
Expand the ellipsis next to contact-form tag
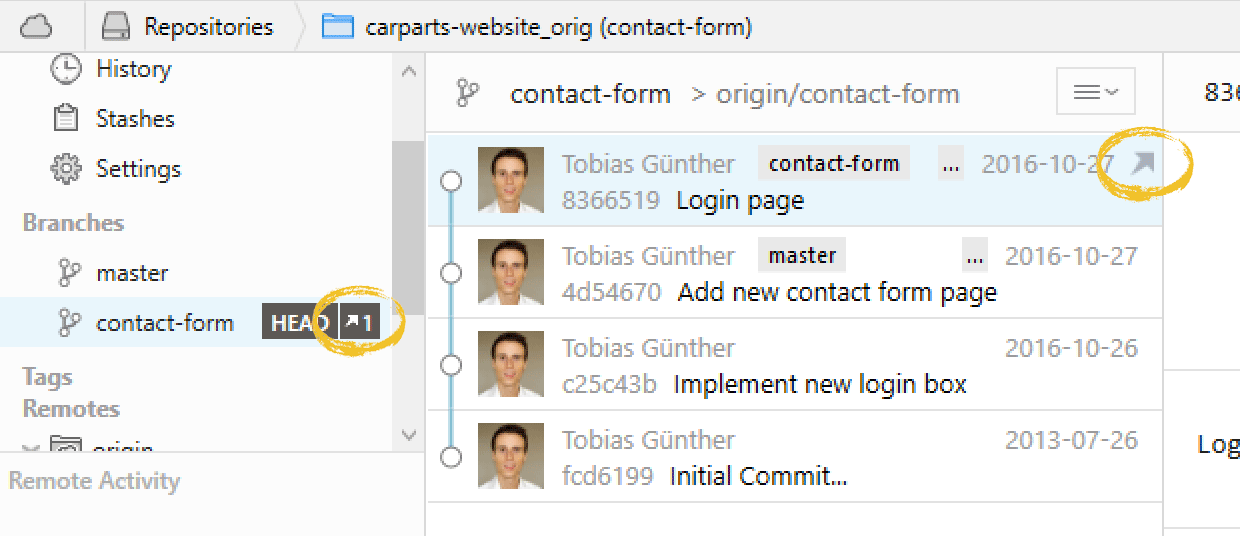coord(951,164)
